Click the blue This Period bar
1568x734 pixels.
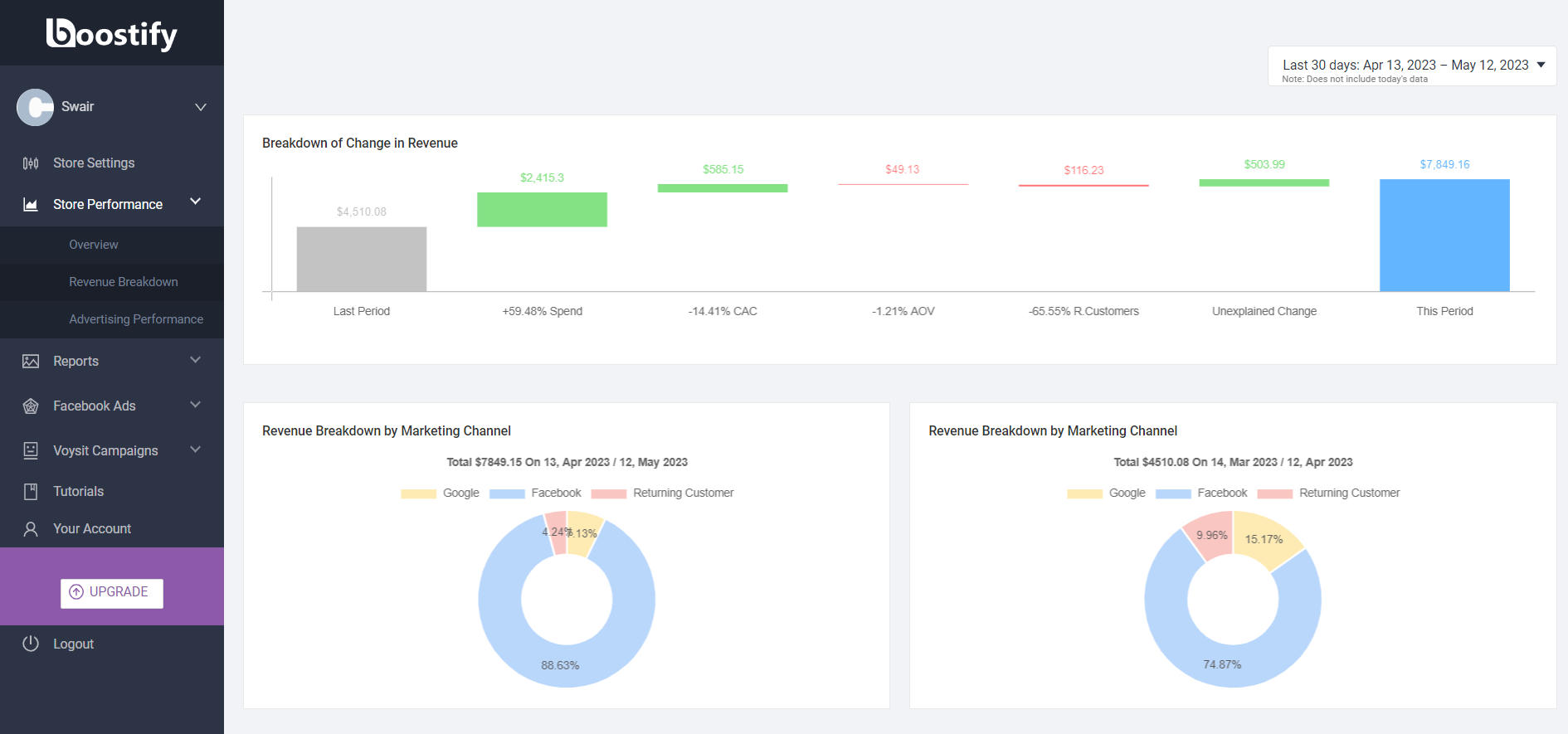pos(1444,235)
